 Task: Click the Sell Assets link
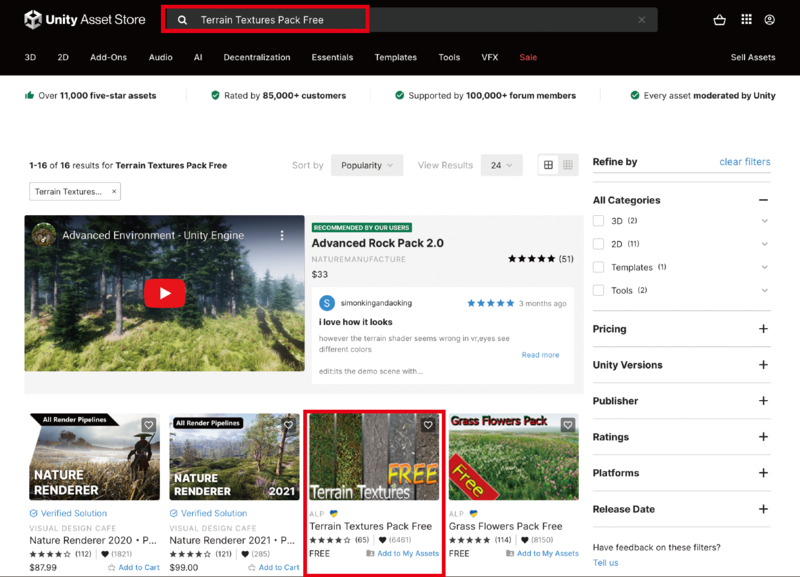(753, 57)
